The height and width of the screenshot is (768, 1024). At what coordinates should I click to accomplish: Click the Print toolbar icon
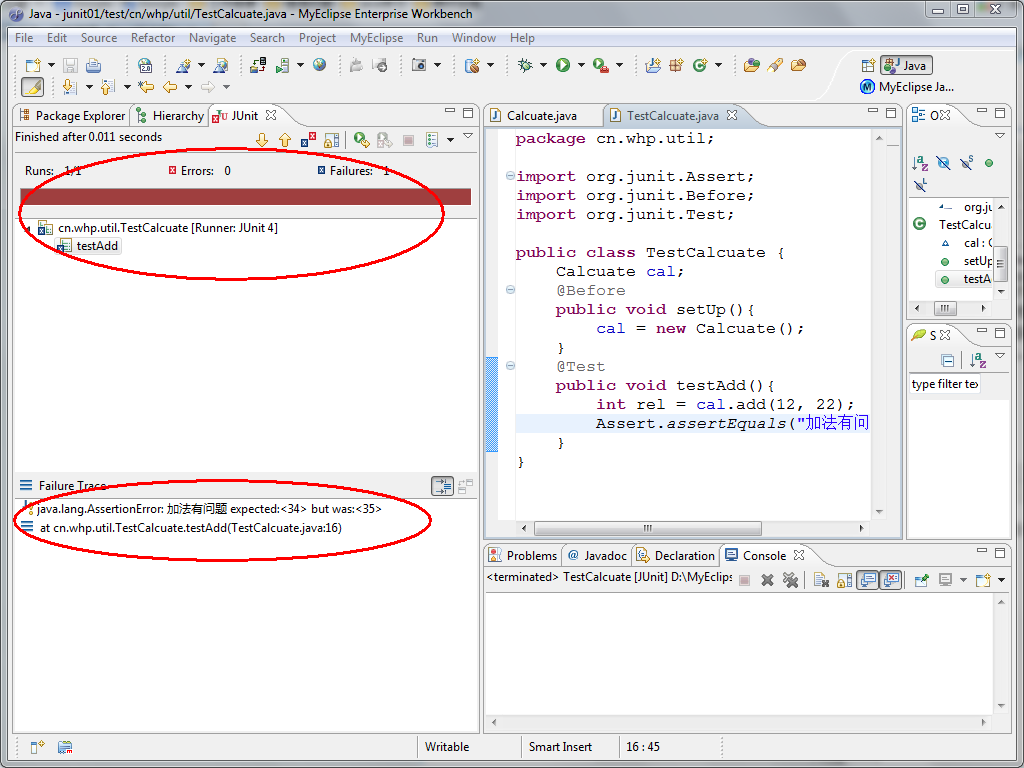94,65
